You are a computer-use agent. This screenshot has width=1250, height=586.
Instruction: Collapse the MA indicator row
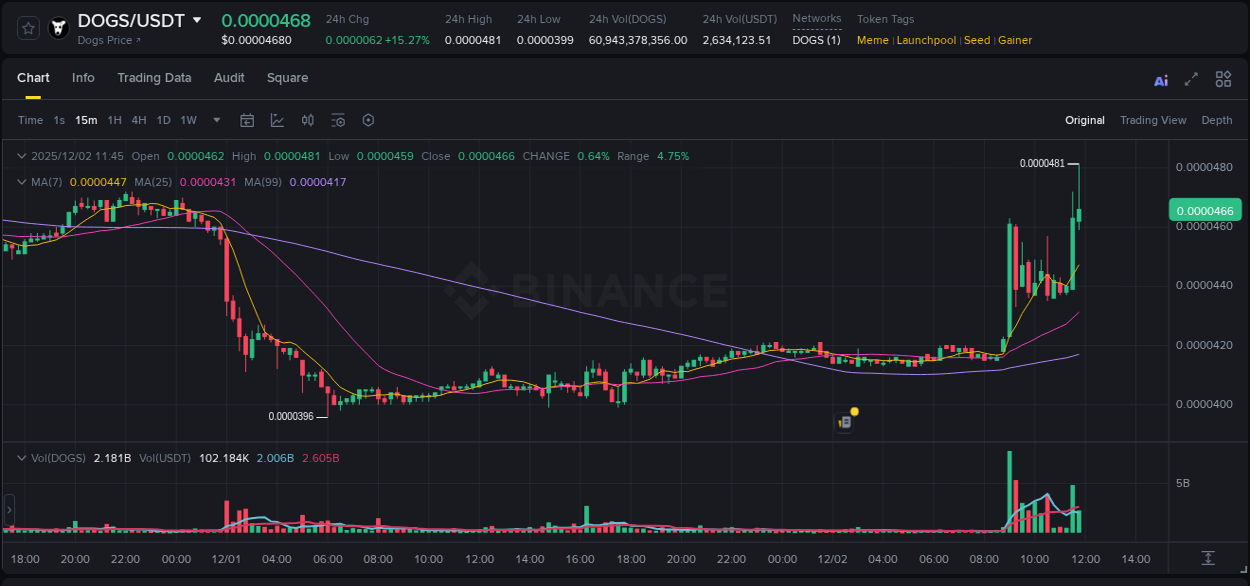(x=21, y=182)
